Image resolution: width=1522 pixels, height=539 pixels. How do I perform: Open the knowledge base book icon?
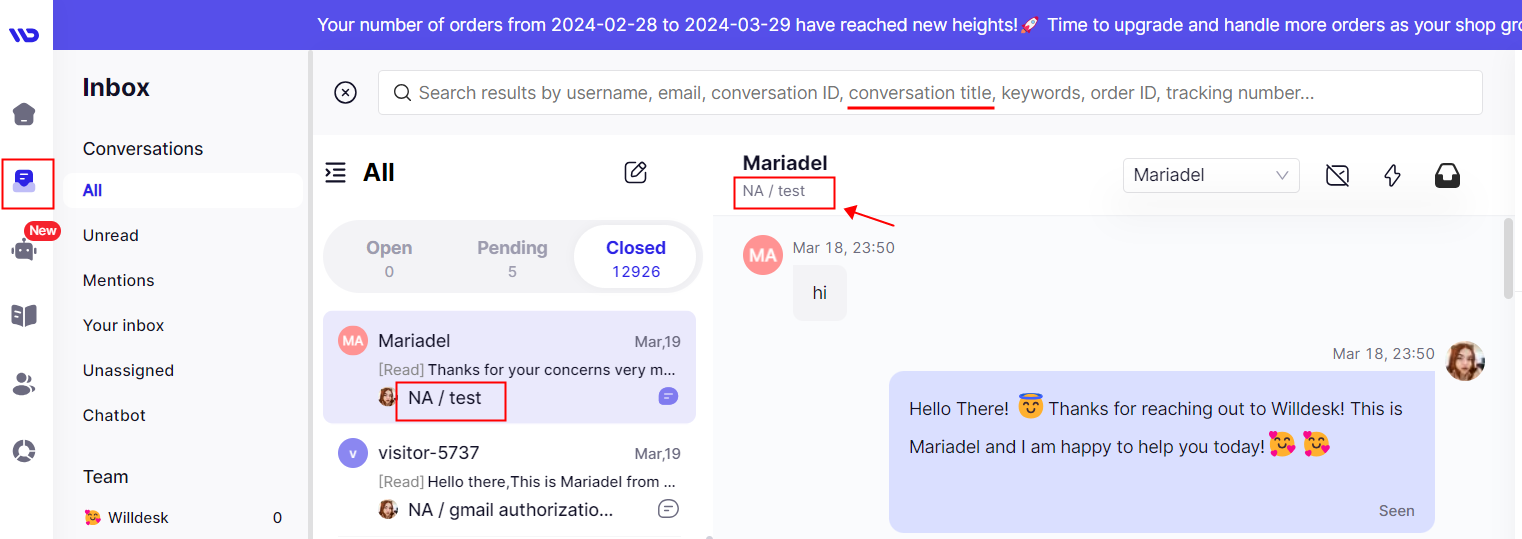pyautogui.click(x=24, y=316)
